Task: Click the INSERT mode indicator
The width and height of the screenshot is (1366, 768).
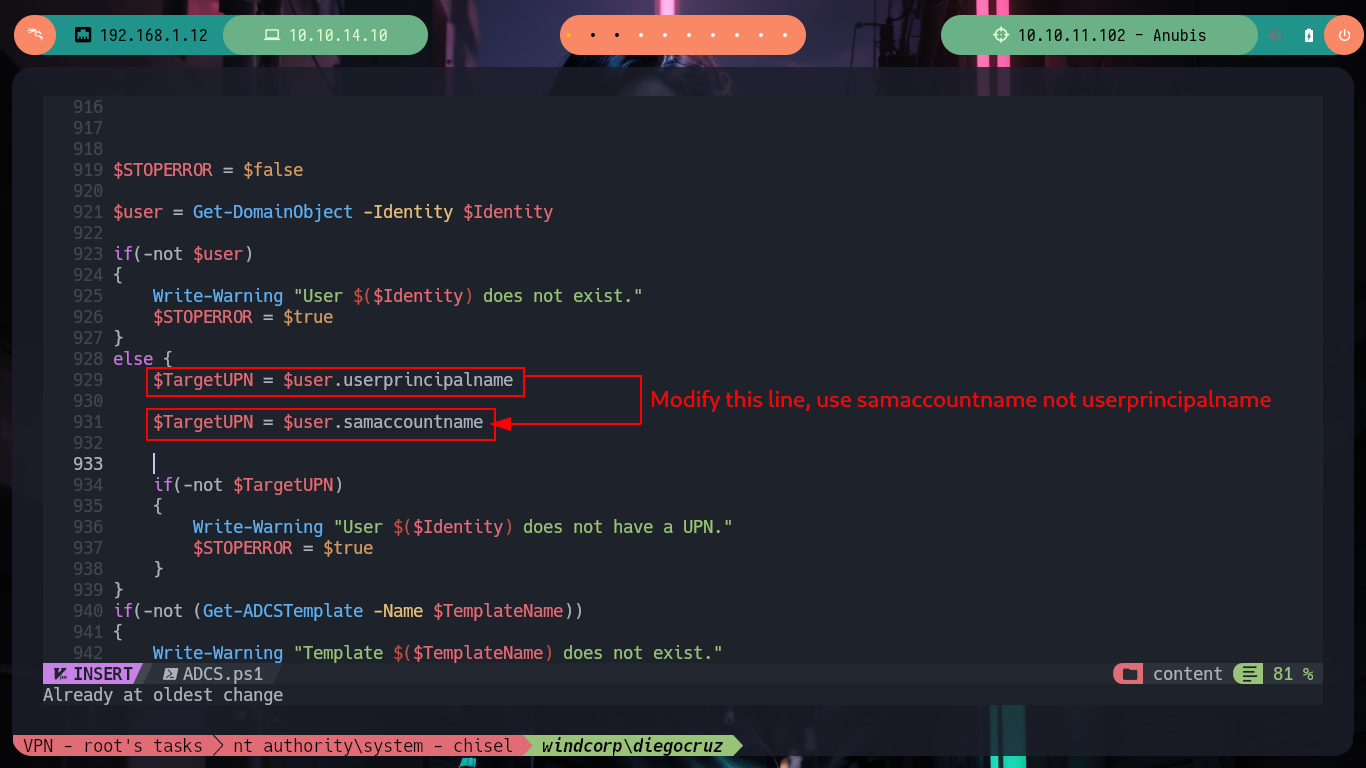Action: click(103, 674)
